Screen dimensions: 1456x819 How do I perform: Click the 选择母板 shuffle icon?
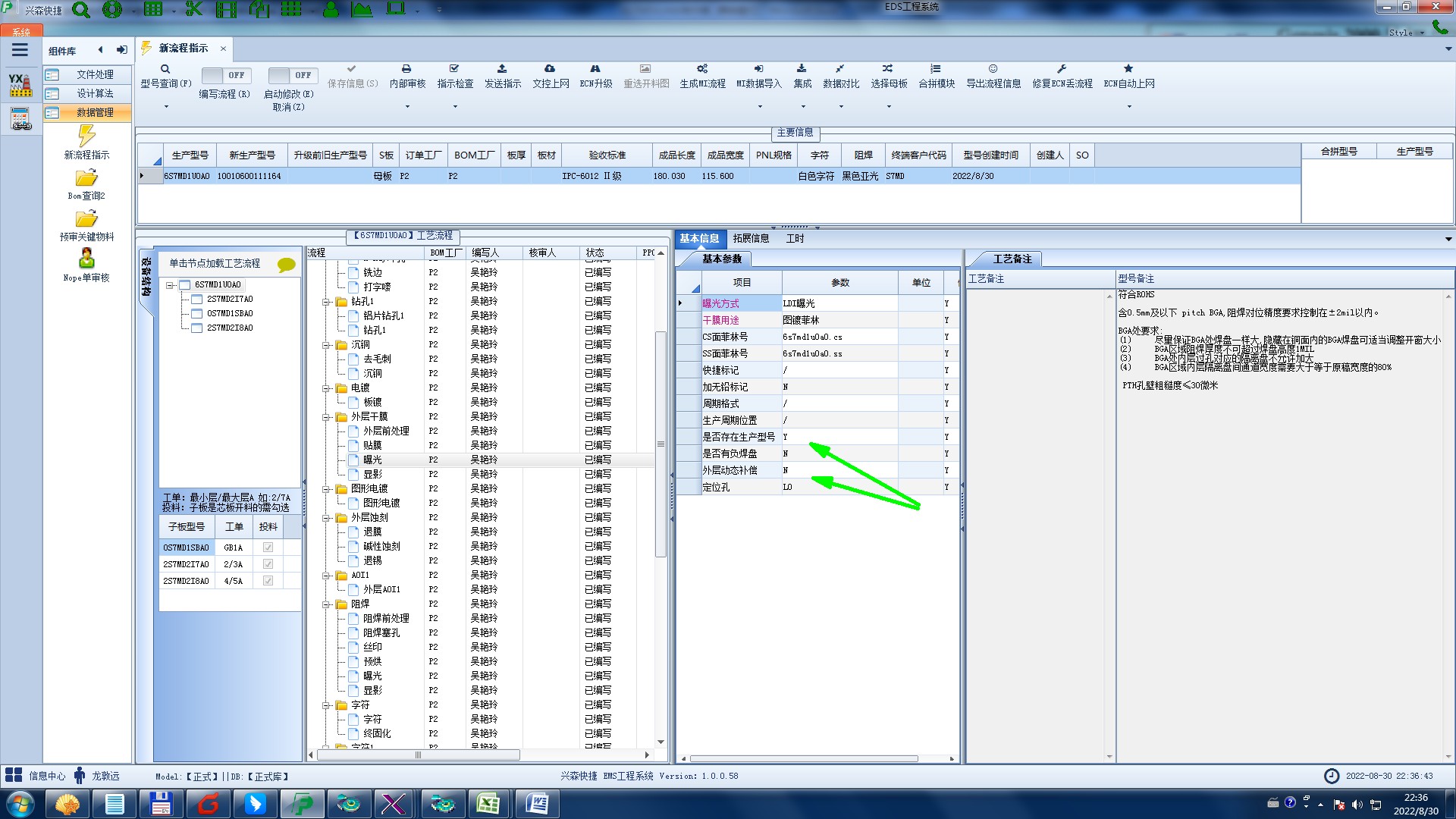click(x=888, y=69)
